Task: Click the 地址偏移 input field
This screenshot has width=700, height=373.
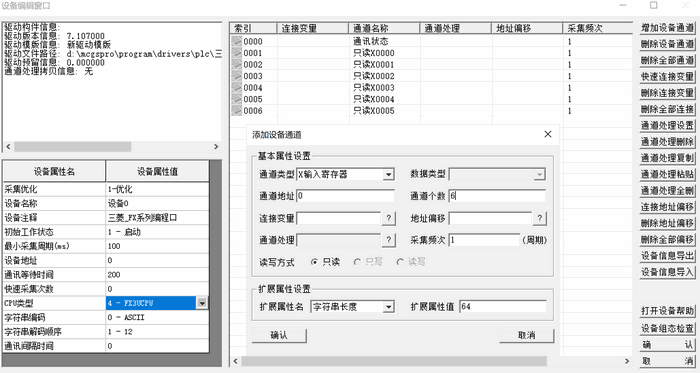Action: (x=490, y=218)
